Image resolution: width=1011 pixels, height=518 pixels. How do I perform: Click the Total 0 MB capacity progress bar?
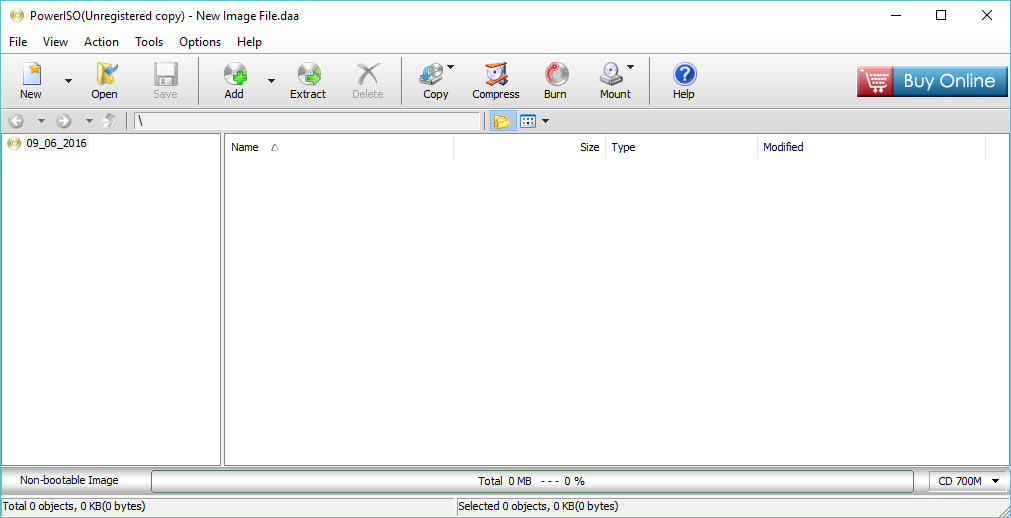(x=532, y=481)
